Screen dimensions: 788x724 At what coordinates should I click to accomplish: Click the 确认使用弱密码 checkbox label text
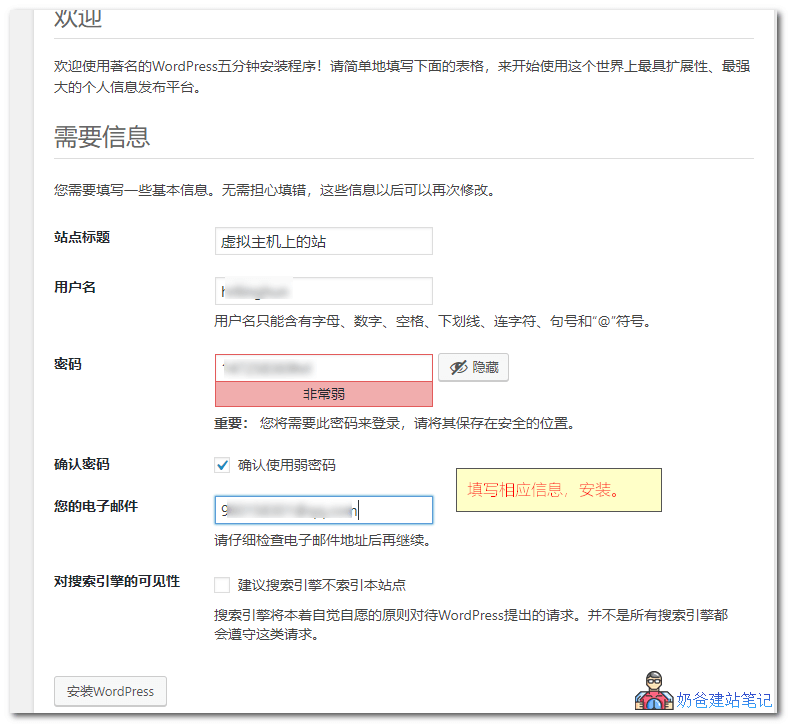click(x=286, y=465)
